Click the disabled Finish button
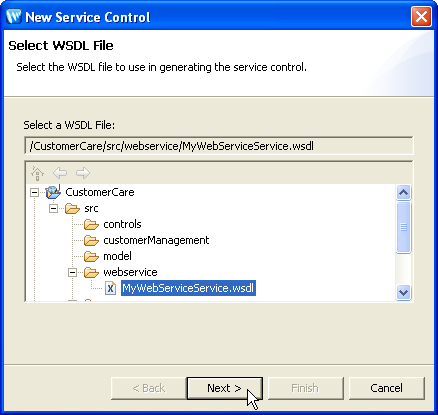Viewport: 438px width, 415px height. point(306,388)
